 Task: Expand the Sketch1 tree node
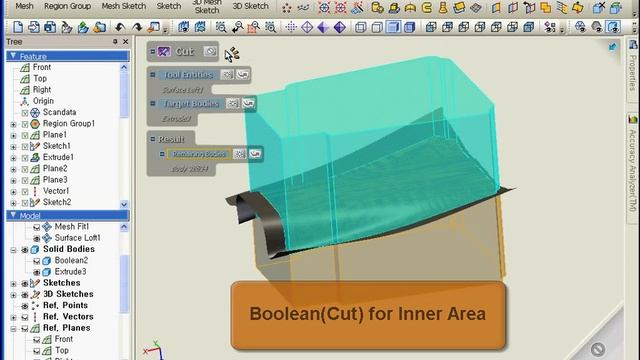pos(13,146)
